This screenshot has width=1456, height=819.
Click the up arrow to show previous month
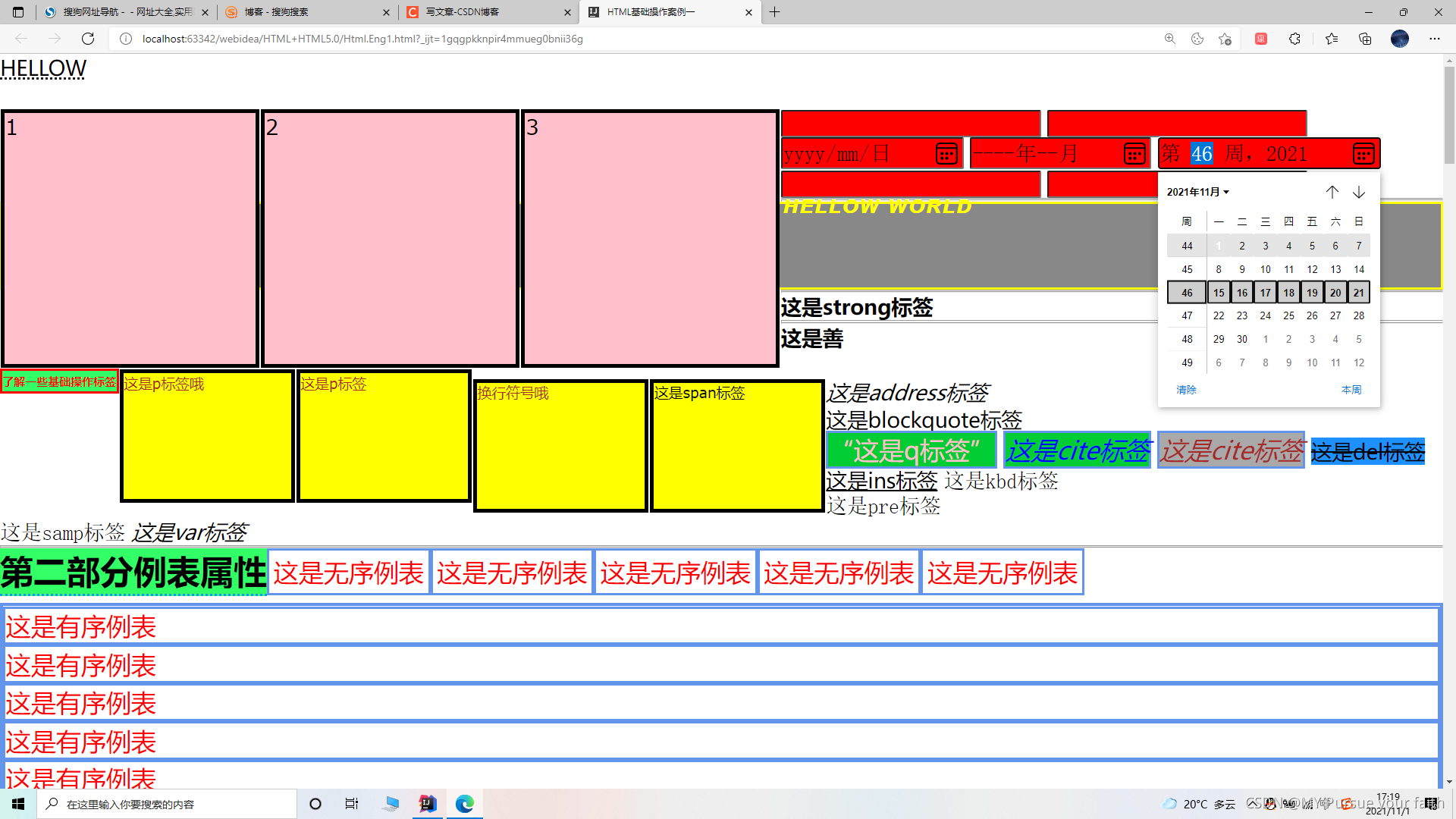coord(1332,192)
